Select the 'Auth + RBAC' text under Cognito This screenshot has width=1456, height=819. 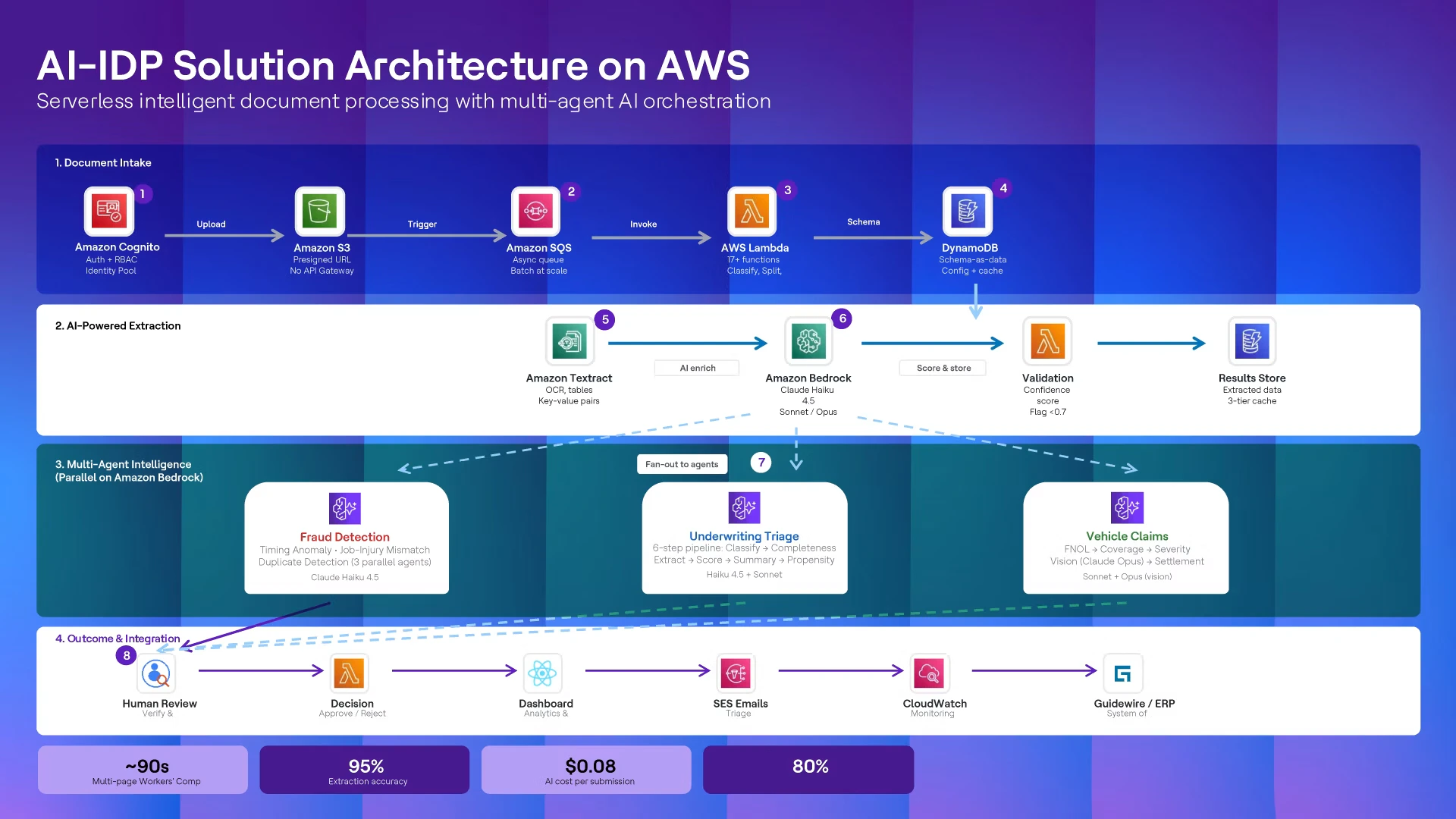point(111,260)
